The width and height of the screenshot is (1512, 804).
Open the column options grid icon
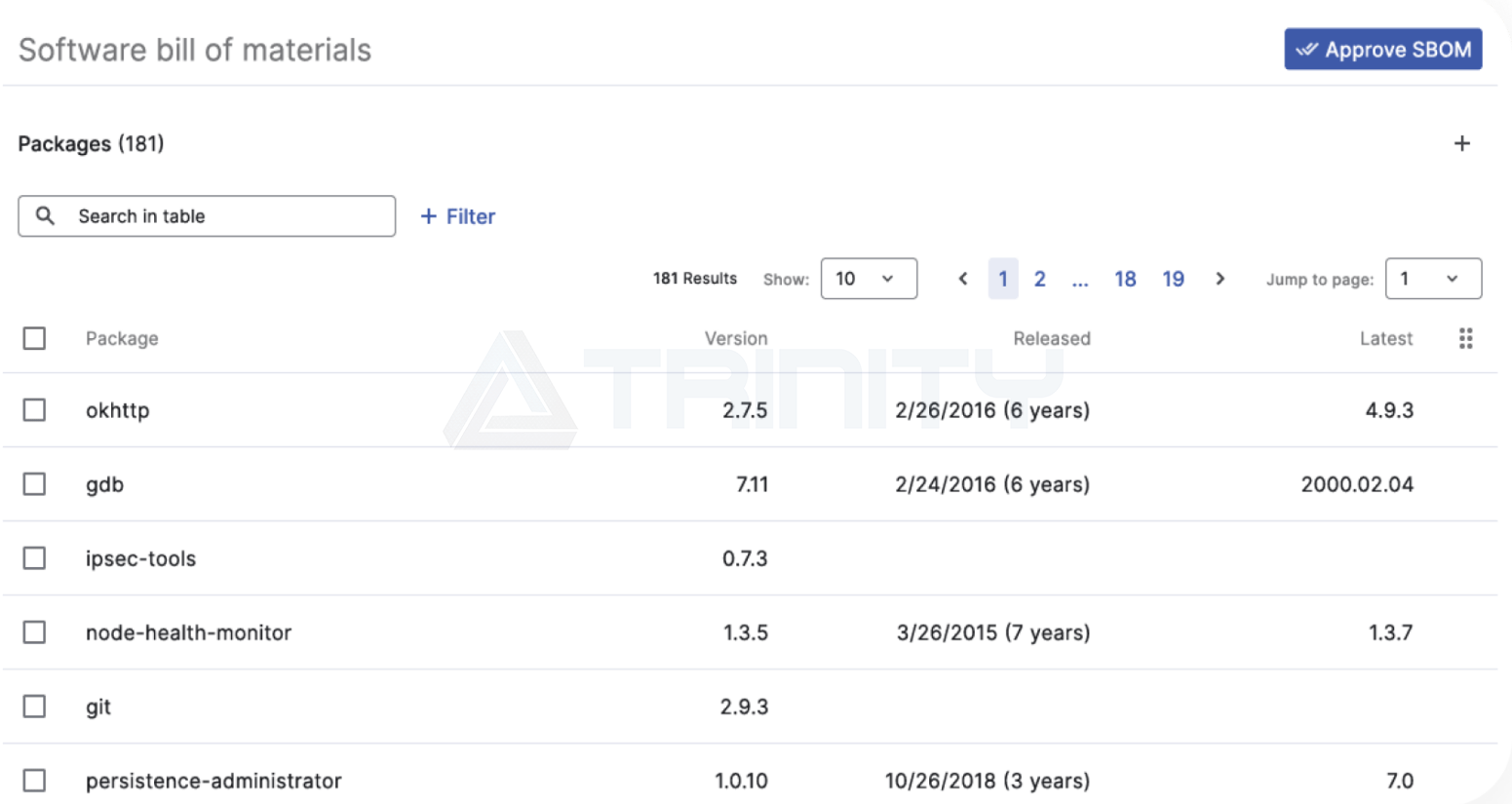(x=1465, y=338)
